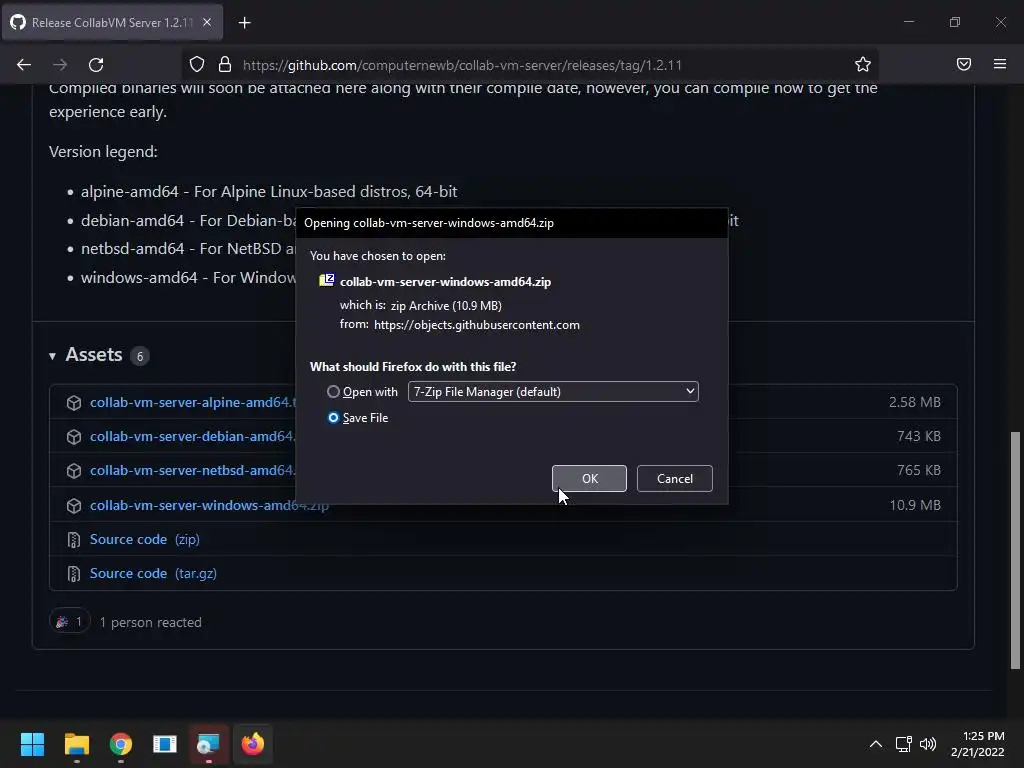The height and width of the screenshot is (768, 1024).
Task: Click the package icon beside debian-amd64 asset
Action: 74,437
